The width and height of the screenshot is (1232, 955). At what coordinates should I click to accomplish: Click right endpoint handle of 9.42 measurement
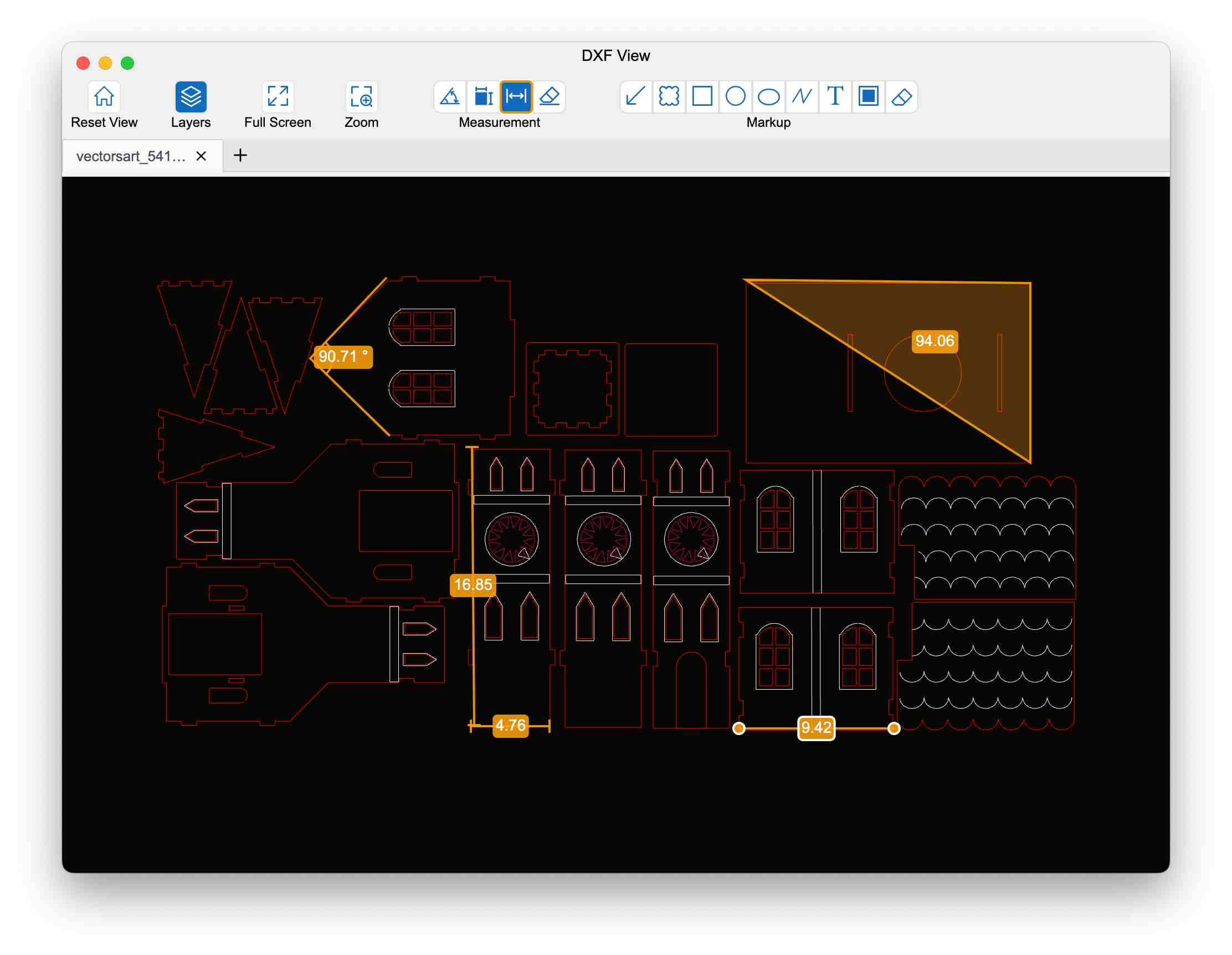894,729
